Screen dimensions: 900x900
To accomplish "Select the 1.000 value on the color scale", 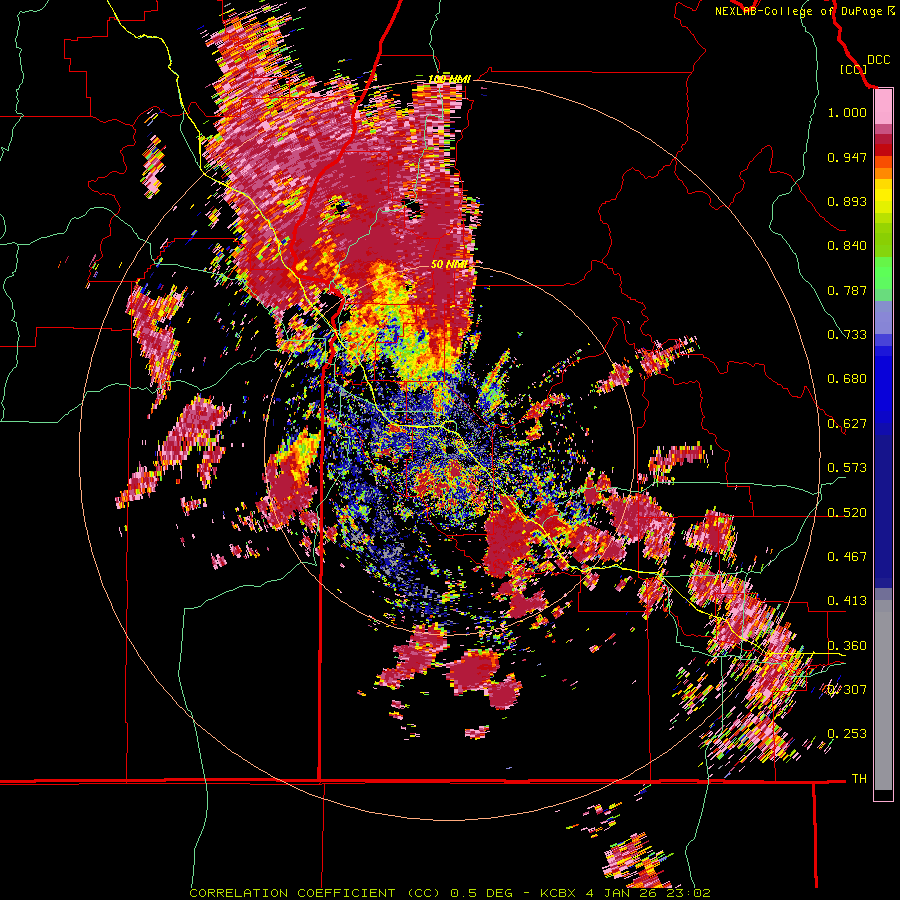I will click(847, 112).
